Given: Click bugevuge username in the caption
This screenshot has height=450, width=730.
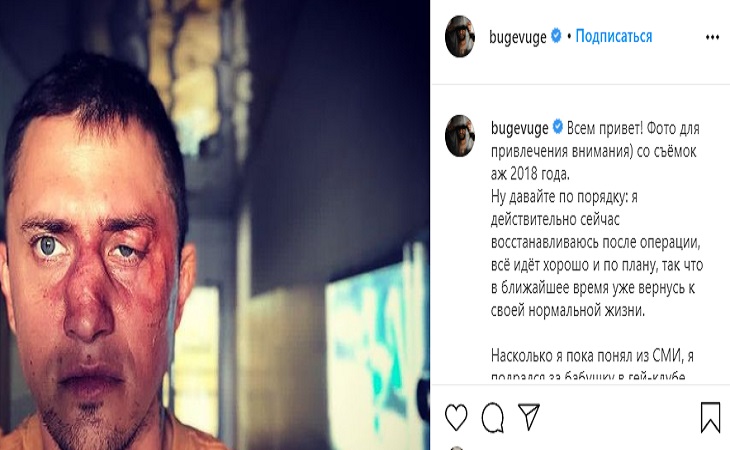Looking at the screenshot, I should click(x=520, y=128).
